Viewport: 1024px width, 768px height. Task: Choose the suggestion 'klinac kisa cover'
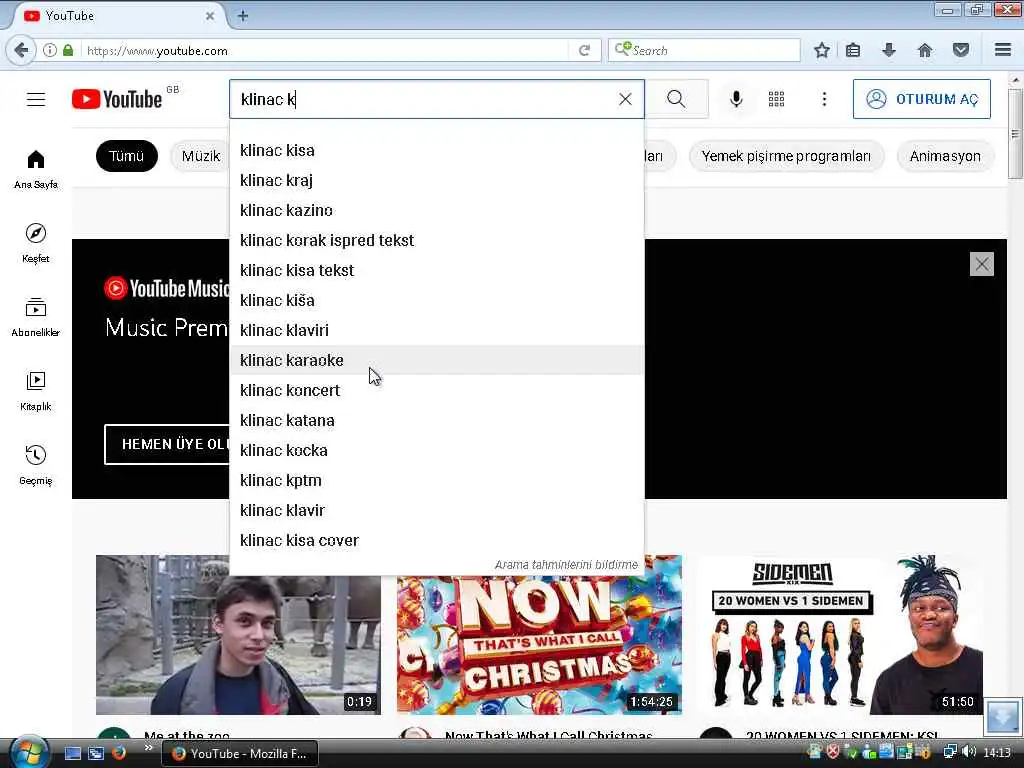pos(436,541)
